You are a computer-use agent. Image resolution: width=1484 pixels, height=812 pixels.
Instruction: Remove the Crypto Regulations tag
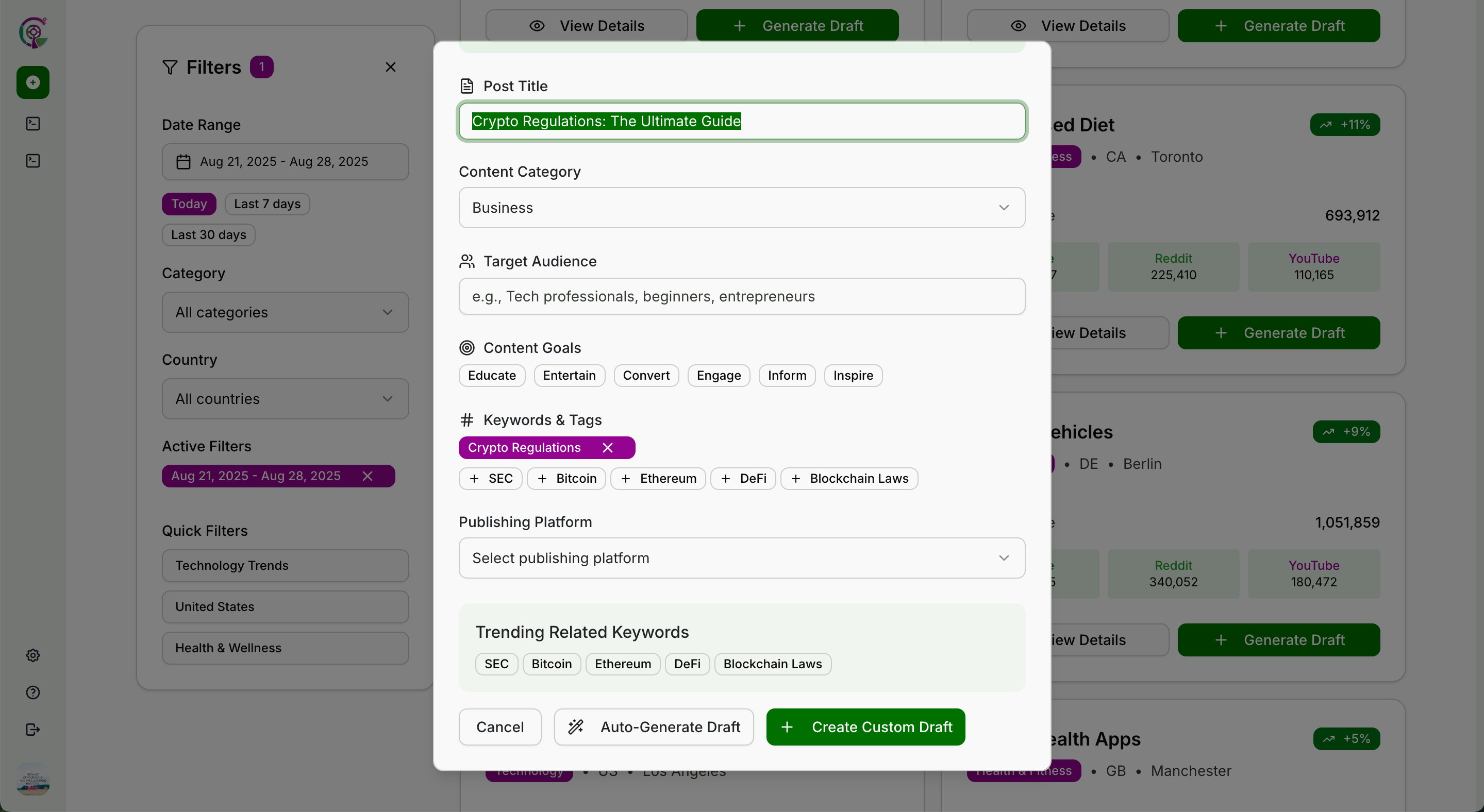pyautogui.click(x=607, y=447)
